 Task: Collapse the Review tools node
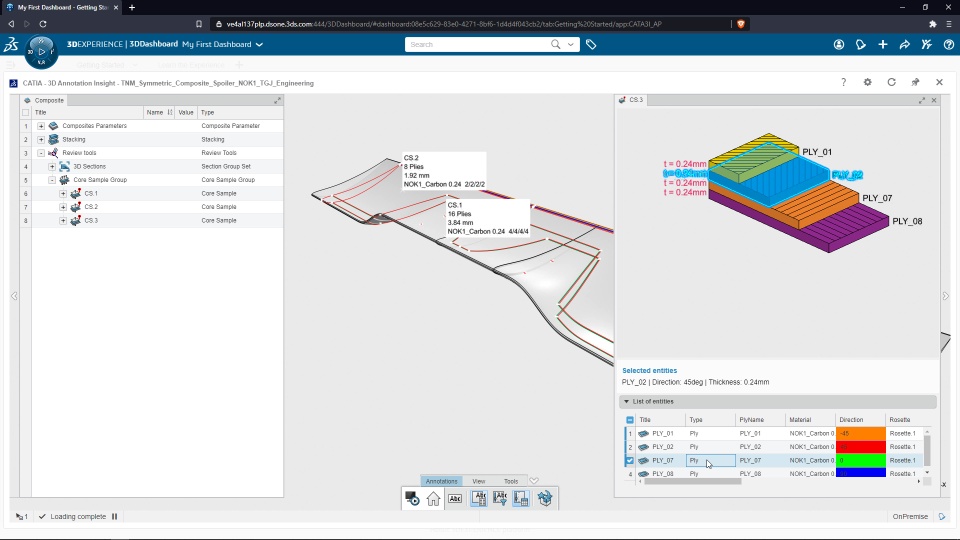(41, 153)
